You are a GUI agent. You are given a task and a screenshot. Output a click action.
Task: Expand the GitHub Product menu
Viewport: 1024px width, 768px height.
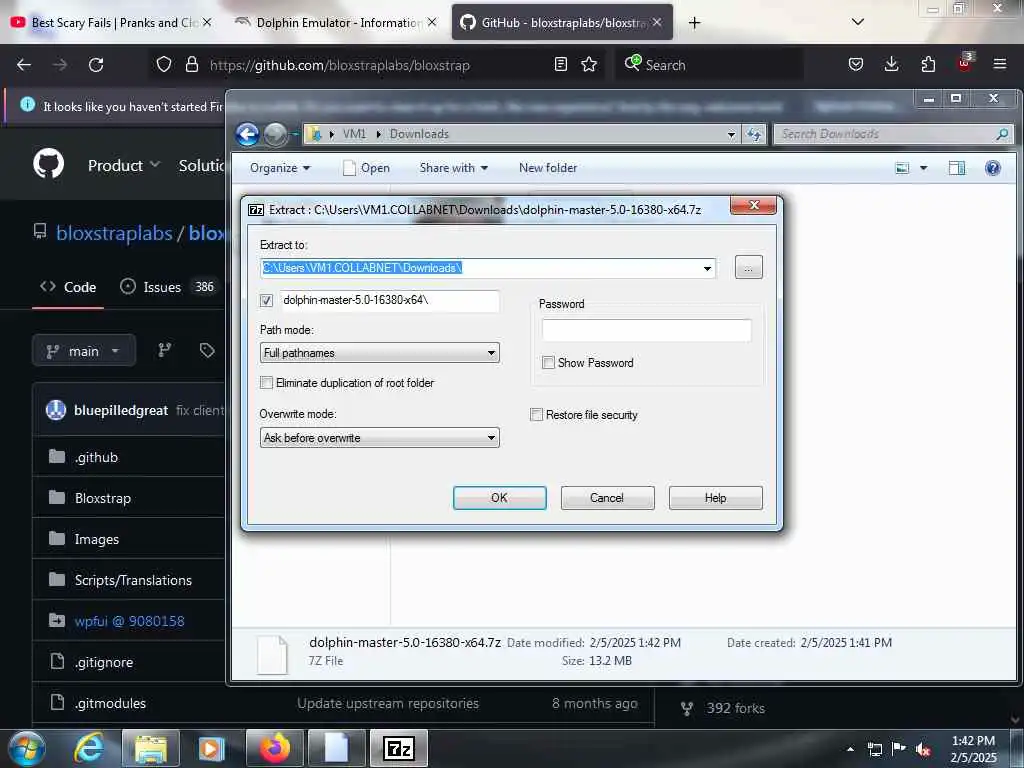pyautogui.click(x=123, y=165)
